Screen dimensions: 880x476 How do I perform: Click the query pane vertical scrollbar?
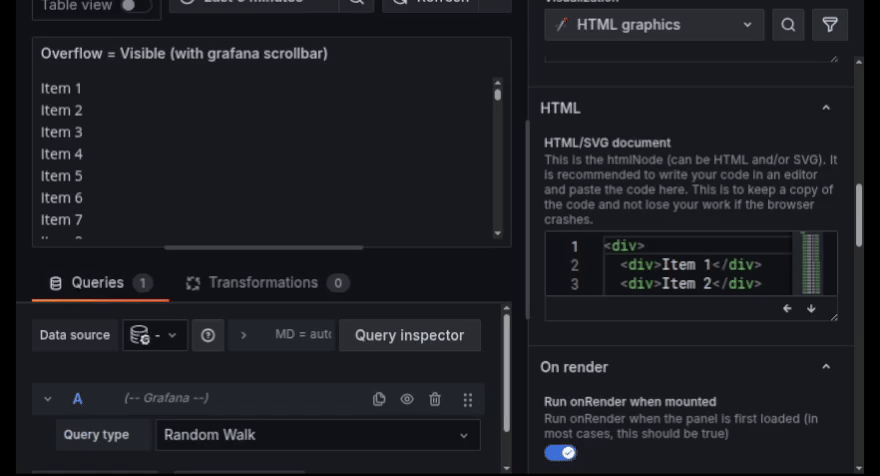506,373
